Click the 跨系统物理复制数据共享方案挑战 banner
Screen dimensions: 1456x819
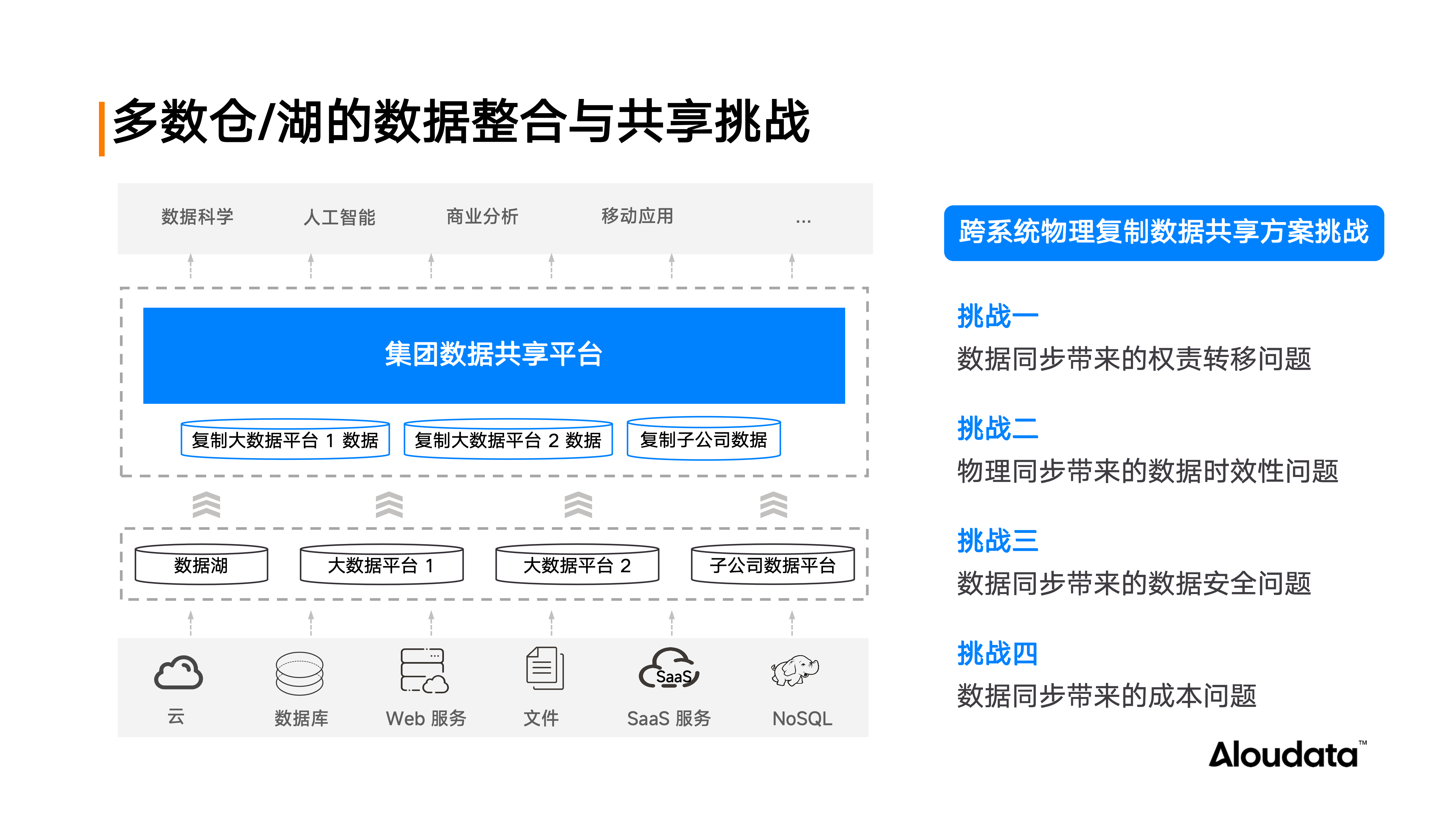pos(1163,233)
